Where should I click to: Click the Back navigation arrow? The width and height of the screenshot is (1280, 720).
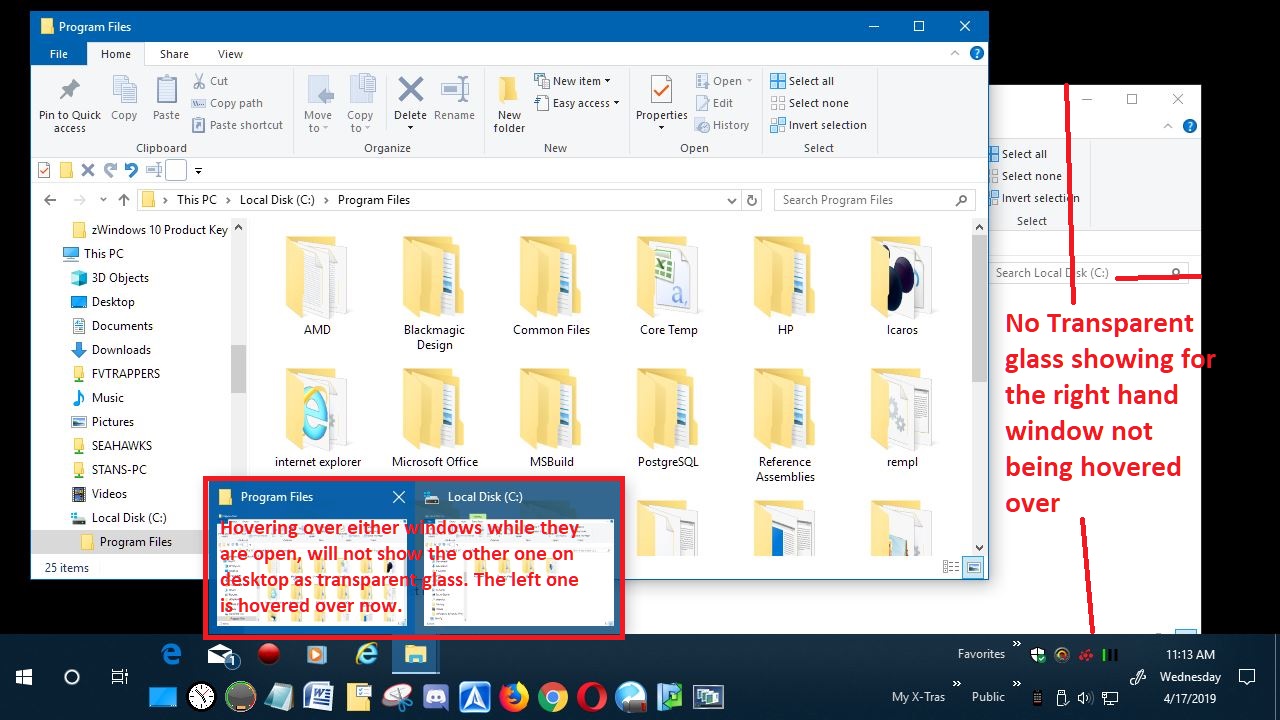pos(50,200)
